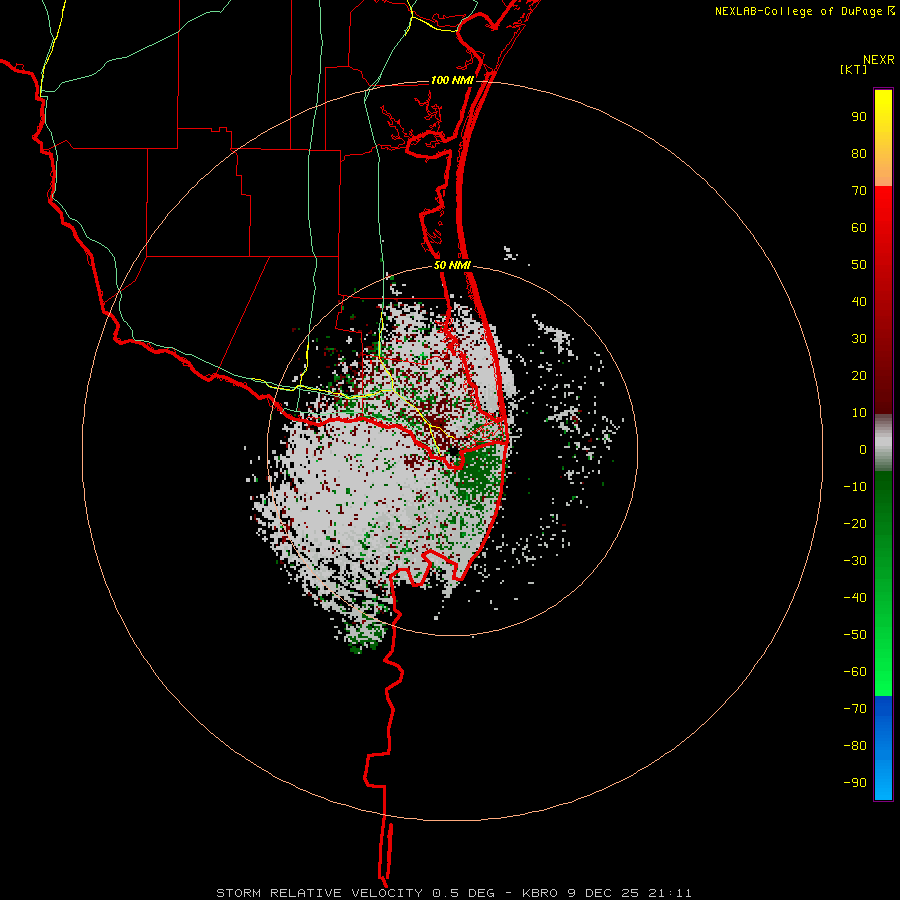Click the 80 value on the velocity scale
This screenshot has width=900, height=900.
pos(859,154)
